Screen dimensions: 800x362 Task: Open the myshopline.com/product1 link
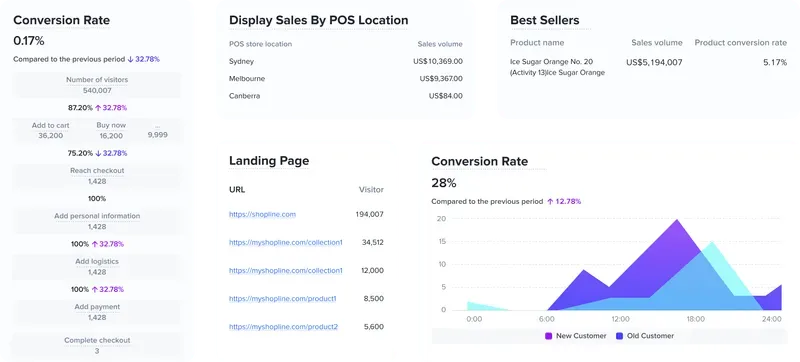click(x=283, y=299)
